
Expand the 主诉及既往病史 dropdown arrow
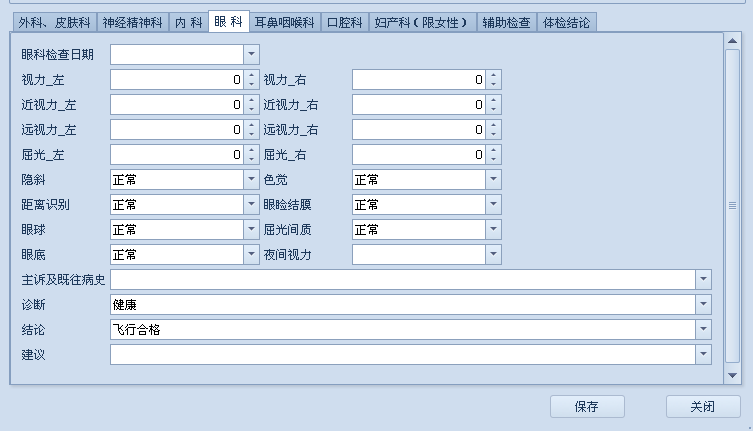coord(703,279)
